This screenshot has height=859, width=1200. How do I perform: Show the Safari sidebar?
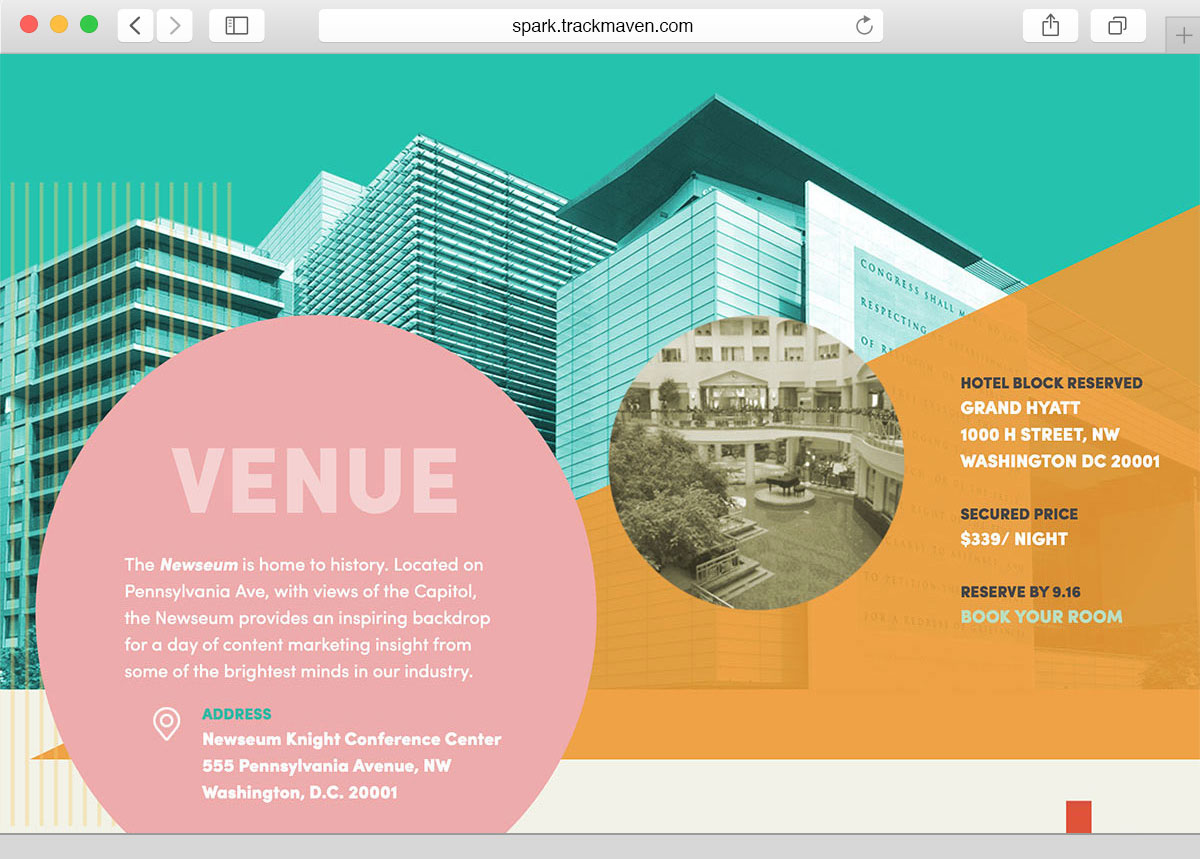pyautogui.click(x=236, y=26)
